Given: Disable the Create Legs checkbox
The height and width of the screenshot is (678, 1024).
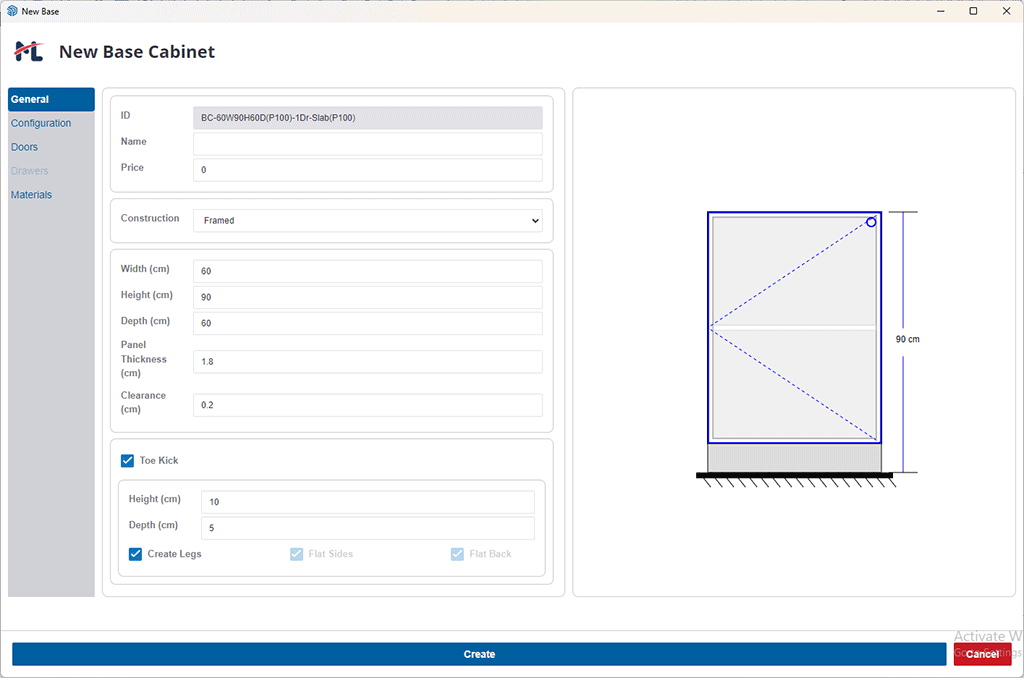Looking at the screenshot, I should pos(135,554).
